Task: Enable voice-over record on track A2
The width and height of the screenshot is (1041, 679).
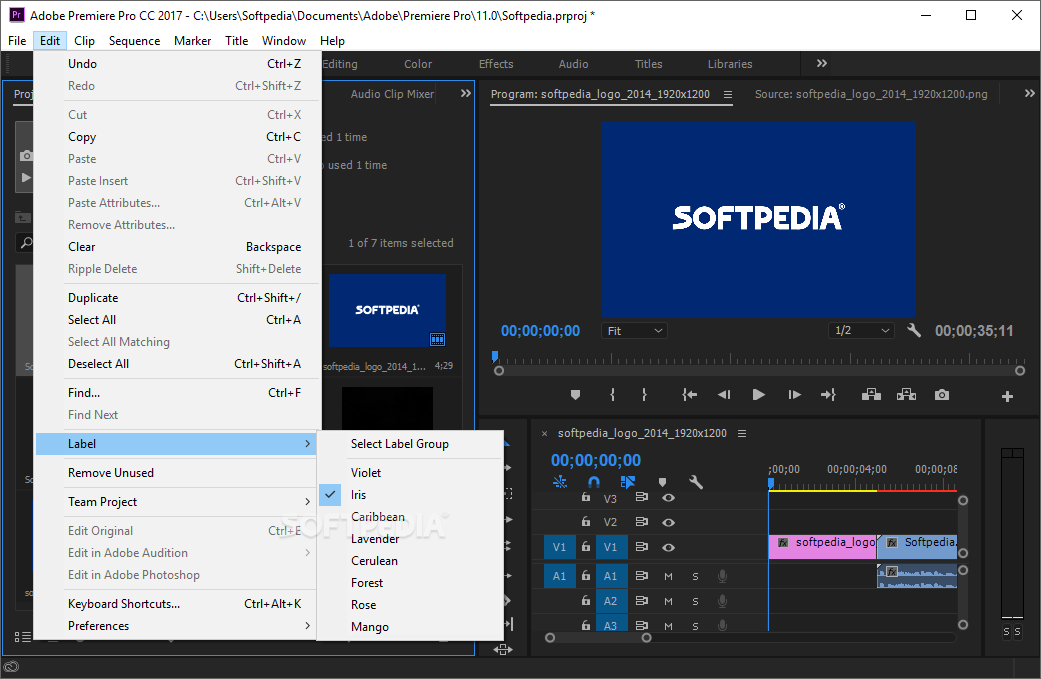Action: [x=722, y=601]
